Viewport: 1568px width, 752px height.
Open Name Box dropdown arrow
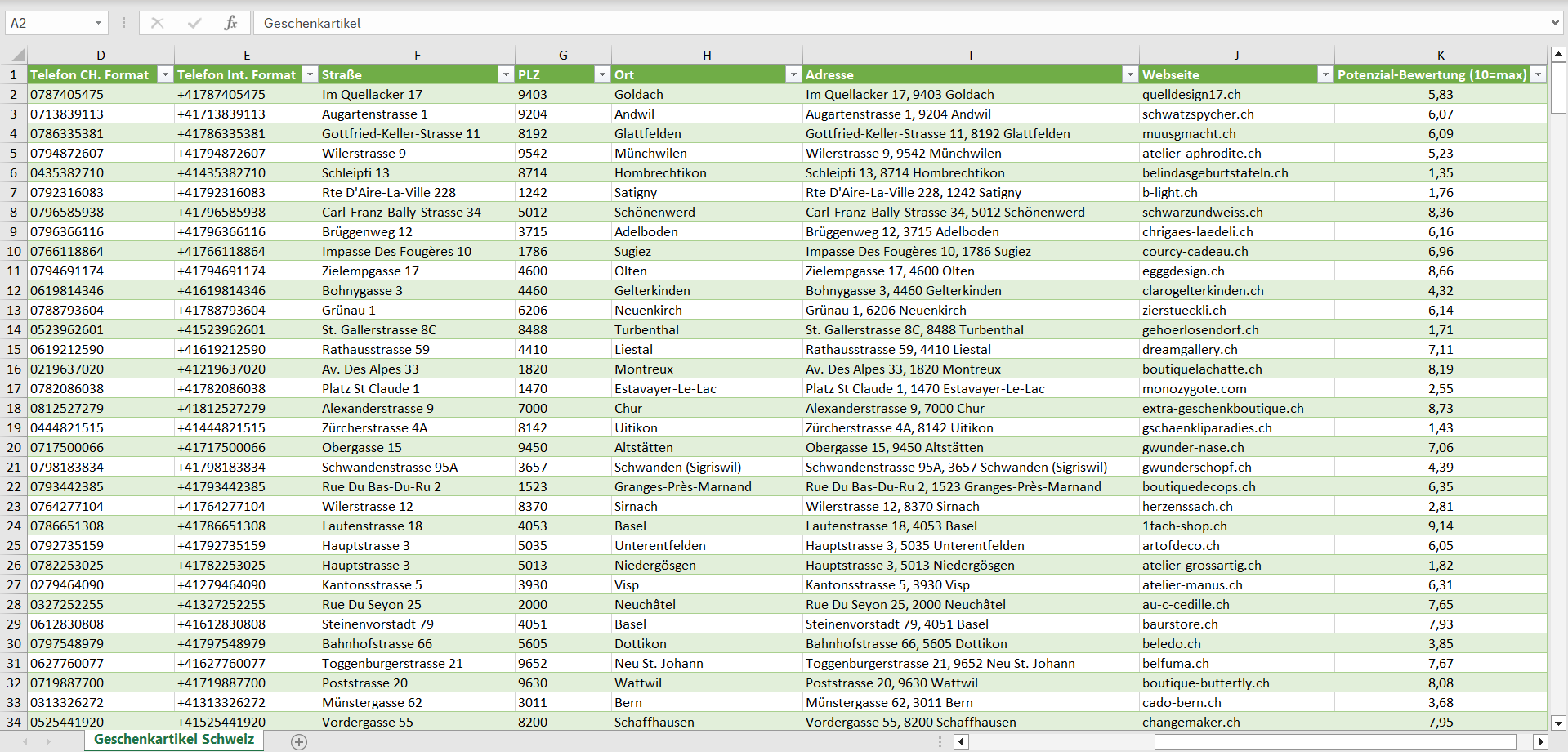point(98,23)
